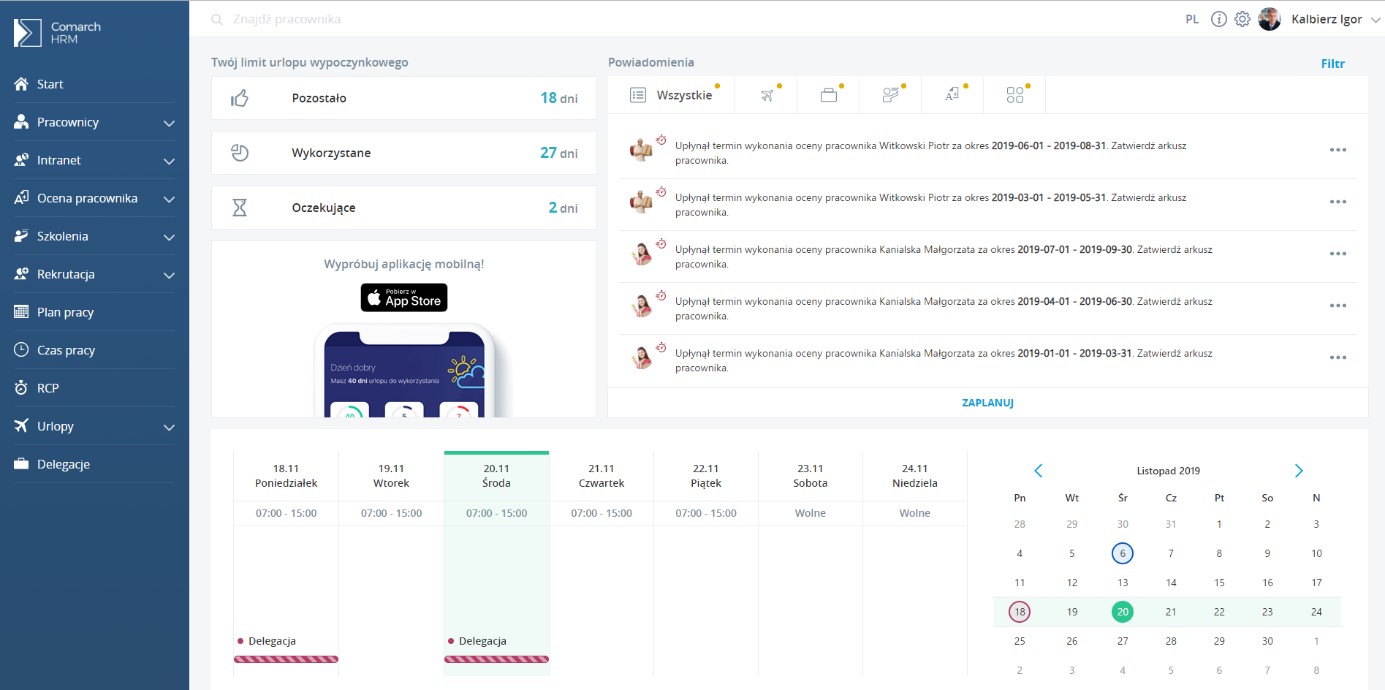Filter notifications by employee assessment icon

tap(952, 95)
